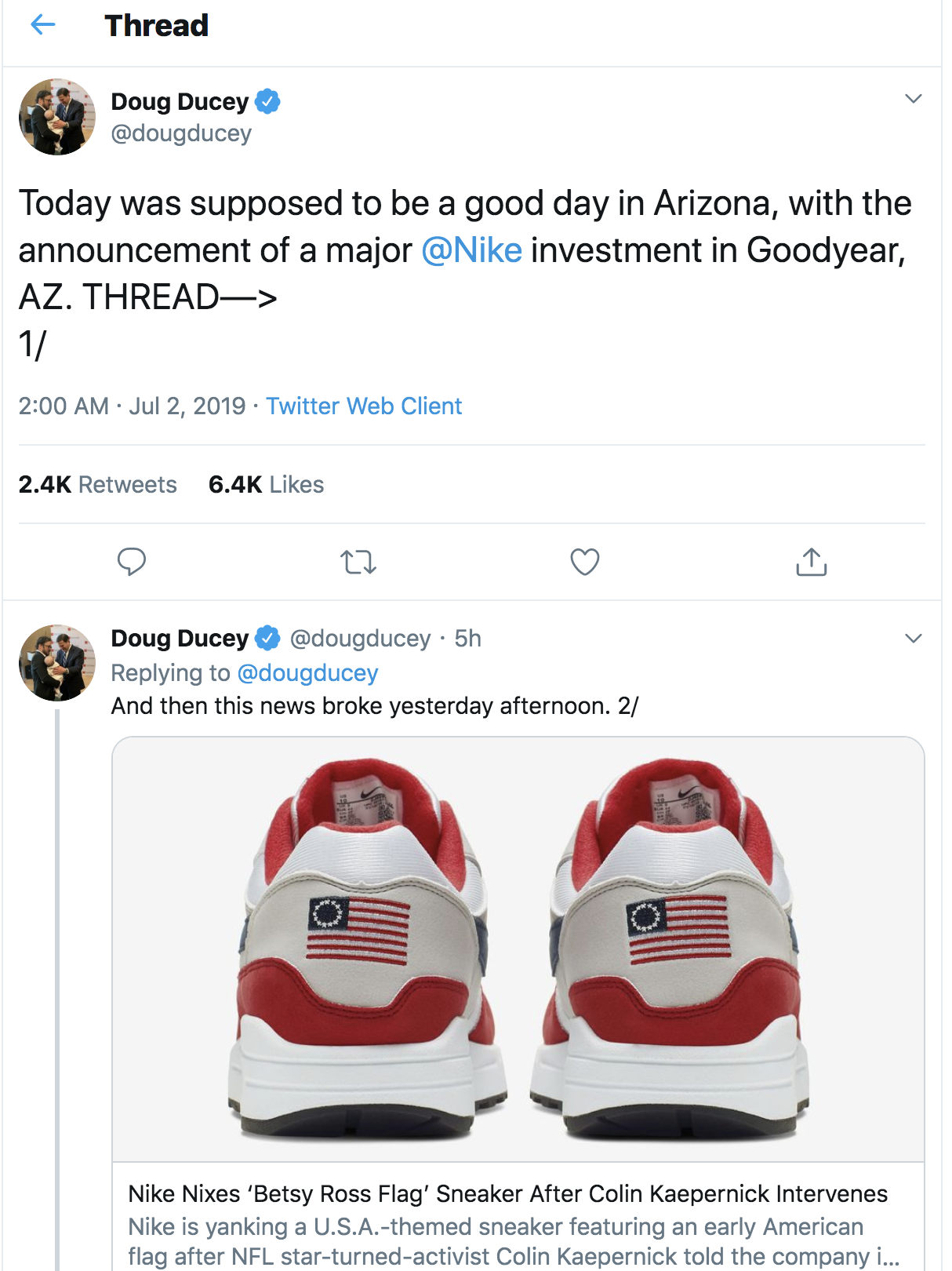Viewport: 952px width, 1271px height.
Task: Go back using the arrow icon
Action: click(x=42, y=25)
